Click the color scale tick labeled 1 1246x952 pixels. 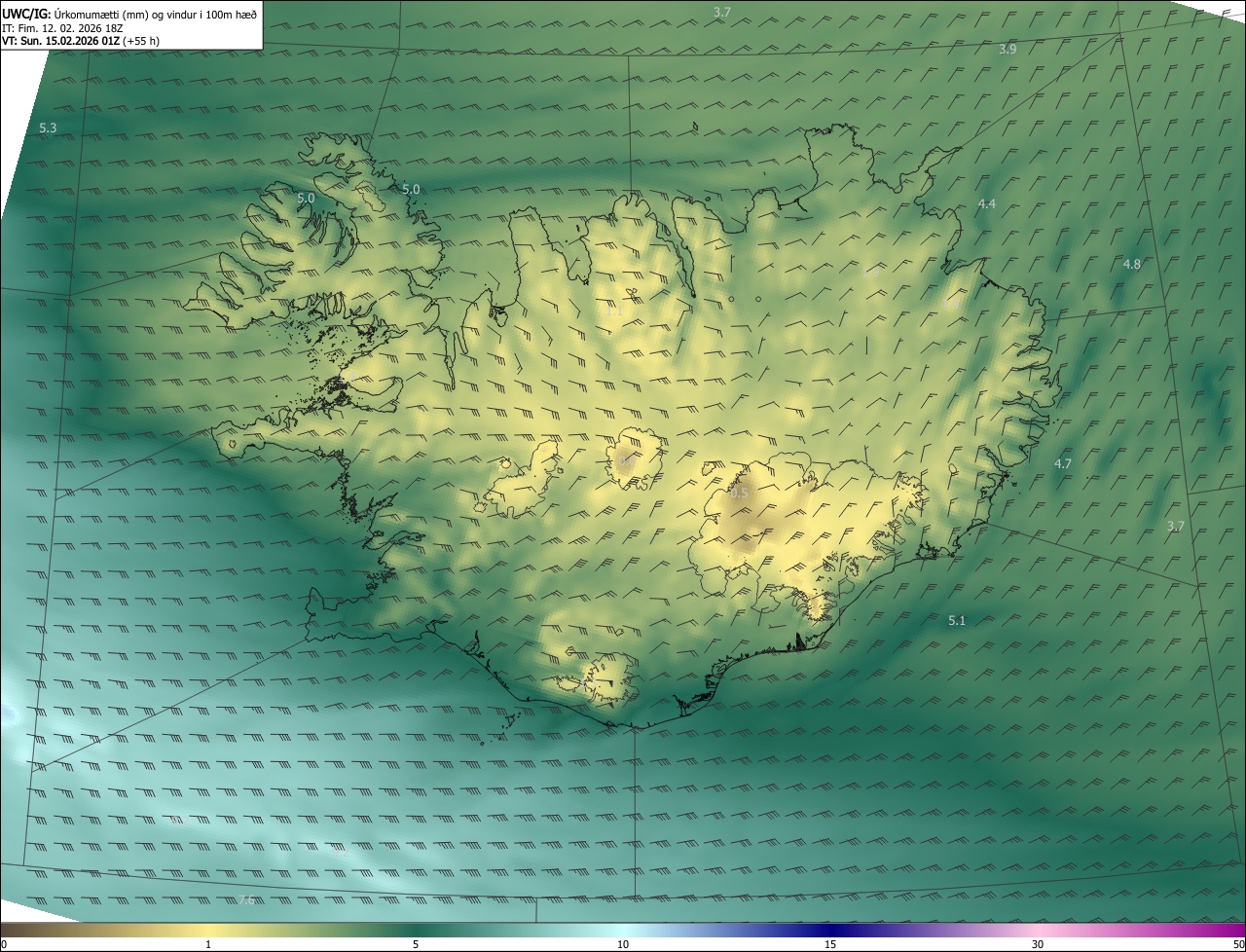click(x=208, y=945)
